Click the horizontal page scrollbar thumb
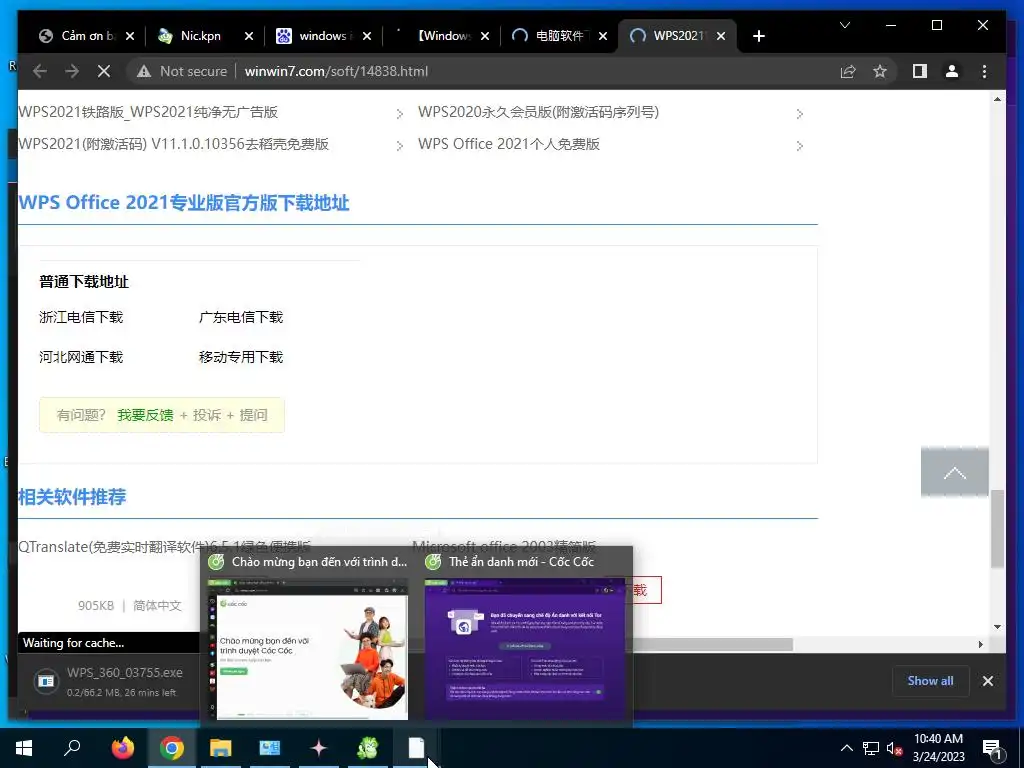This screenshot has height=768, width=1024. pyautogui.click(x=712, y=645)
